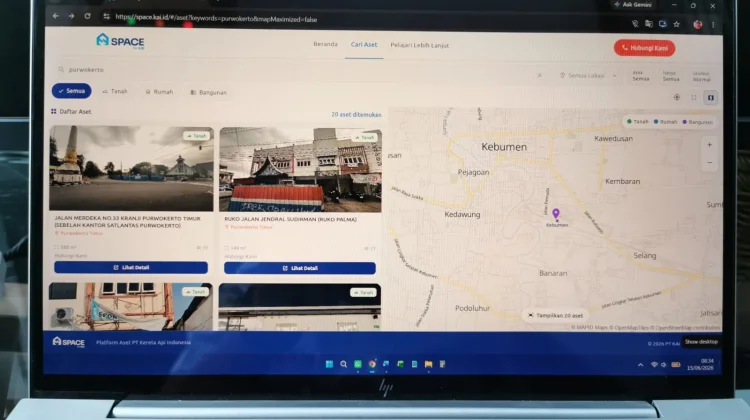
Task: Click the Wi-Fi tray icon
Action: pyautogui.click(x=654, y=365)
